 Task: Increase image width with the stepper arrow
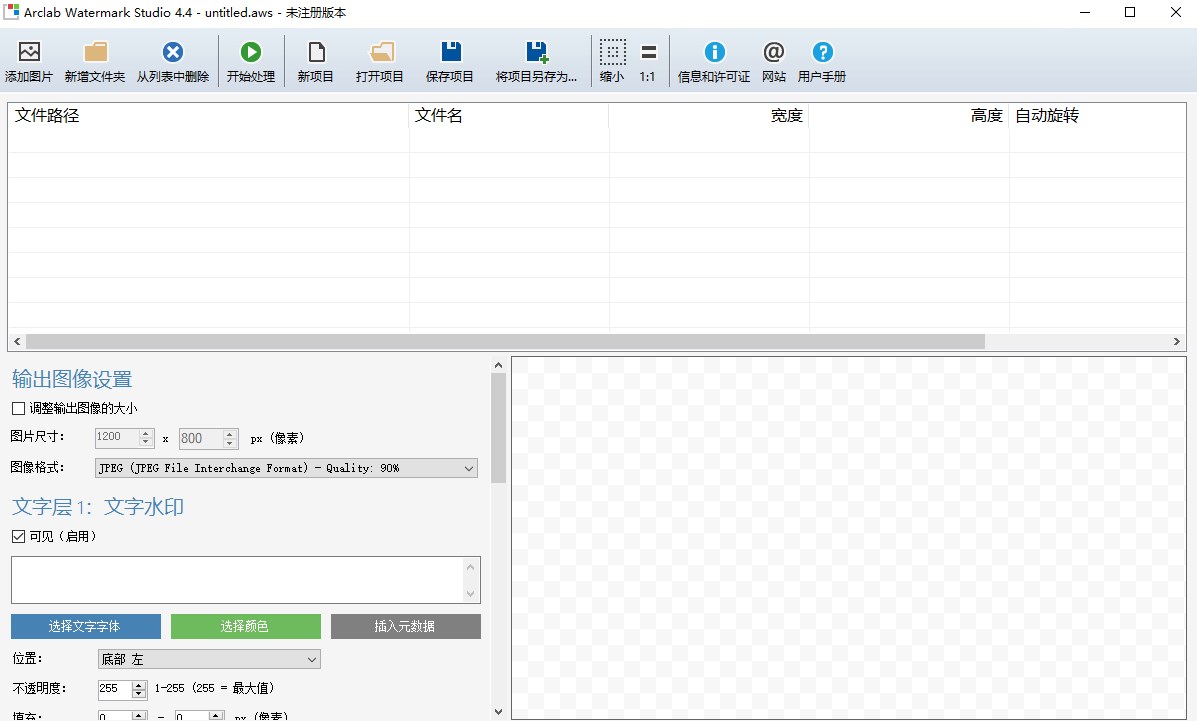pos(147,434)
